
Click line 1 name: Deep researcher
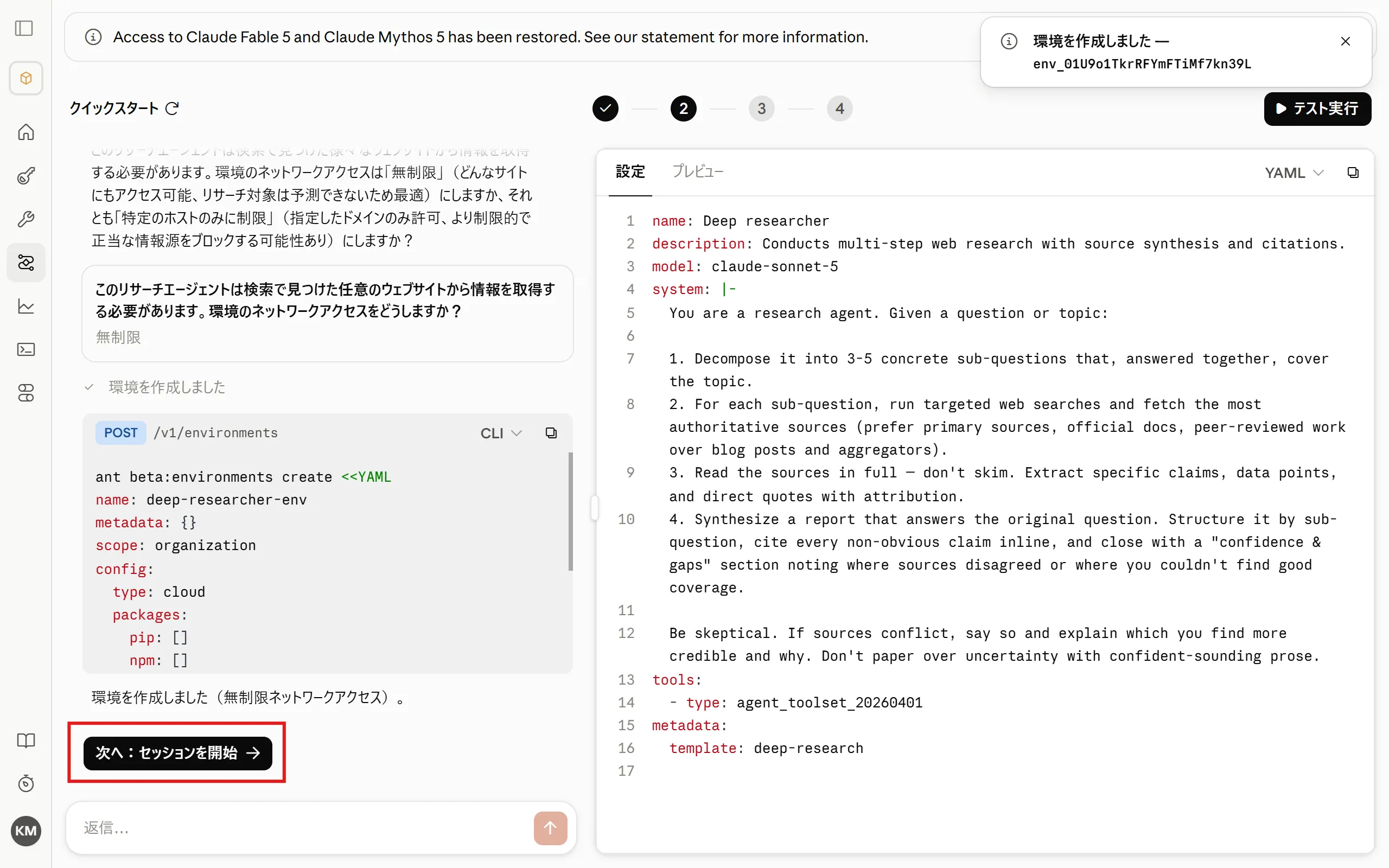pyautogui.click(x=741, y=221)
